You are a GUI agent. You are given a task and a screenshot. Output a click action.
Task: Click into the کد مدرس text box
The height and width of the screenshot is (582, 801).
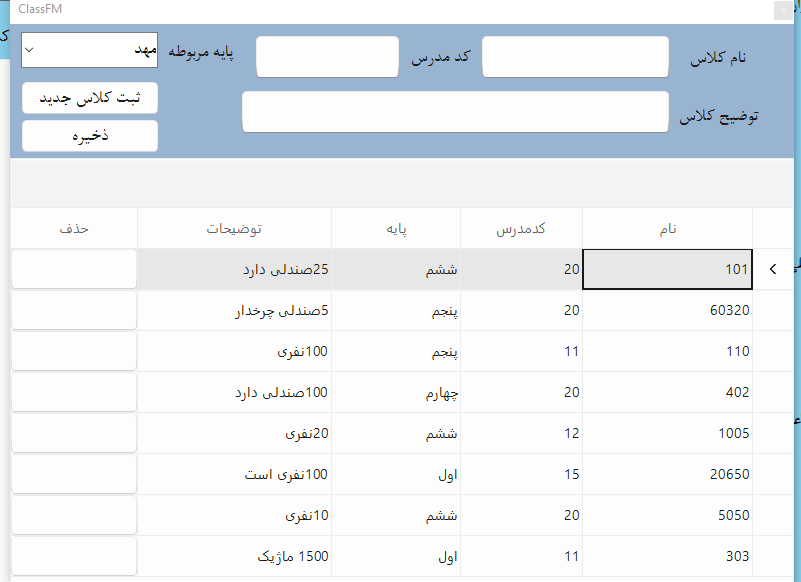pos(327,57)
